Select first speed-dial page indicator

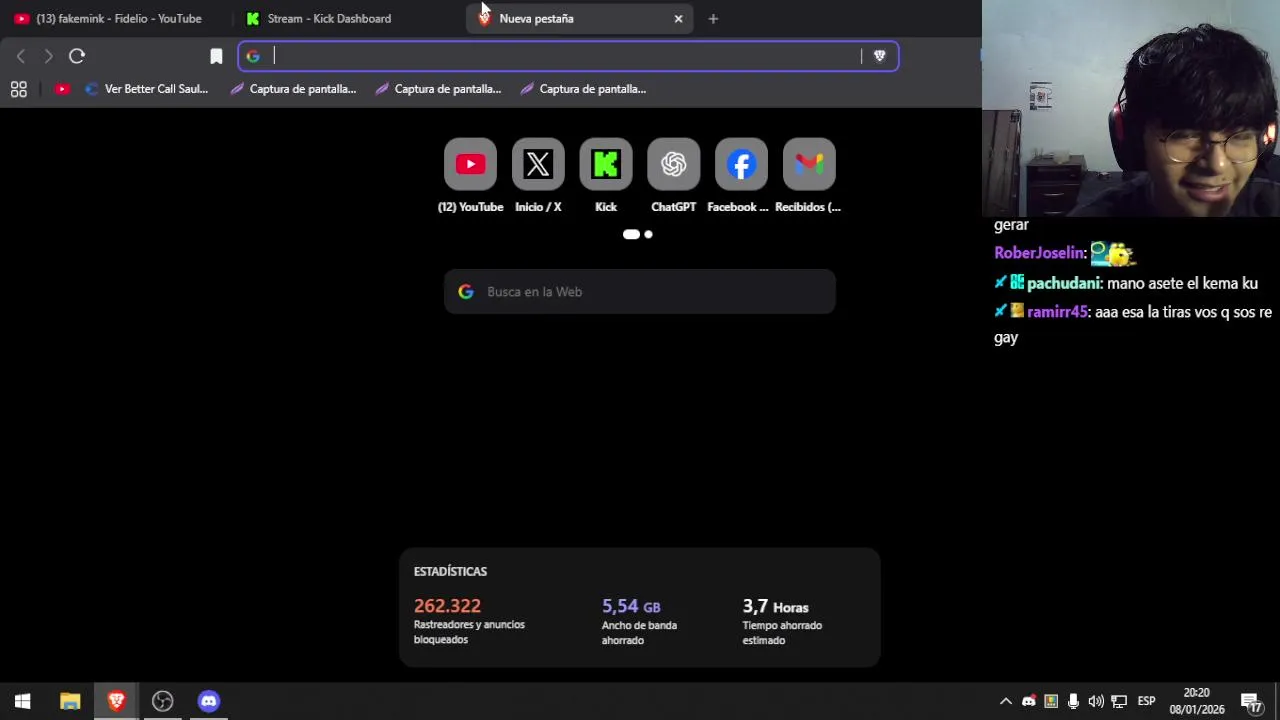coord(631,234)
